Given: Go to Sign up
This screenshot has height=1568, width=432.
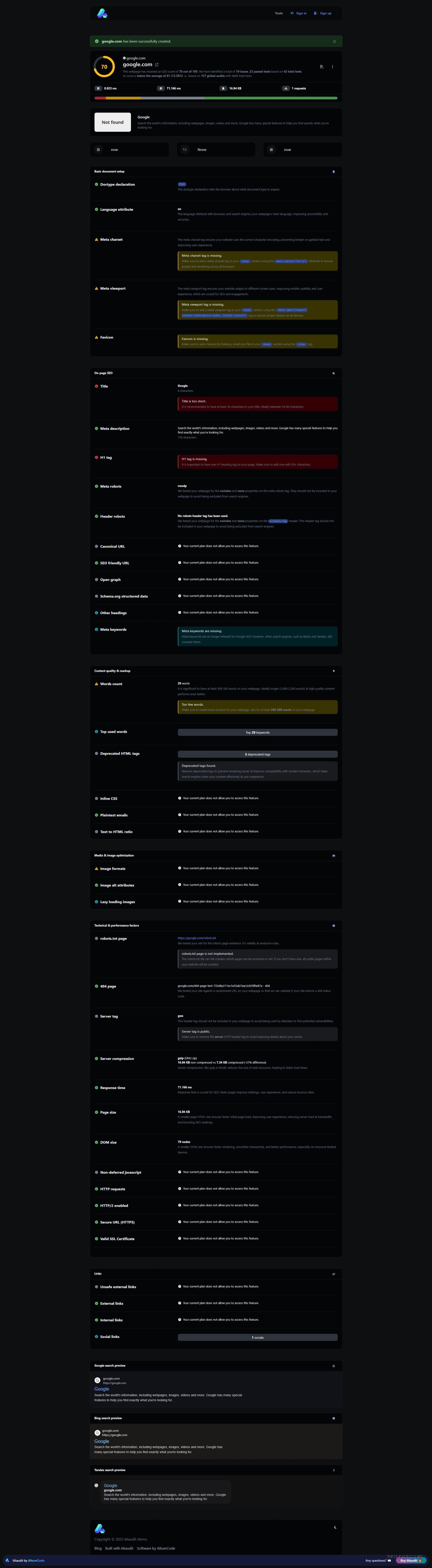Looking at the screenshot, I should coord(323,13).
